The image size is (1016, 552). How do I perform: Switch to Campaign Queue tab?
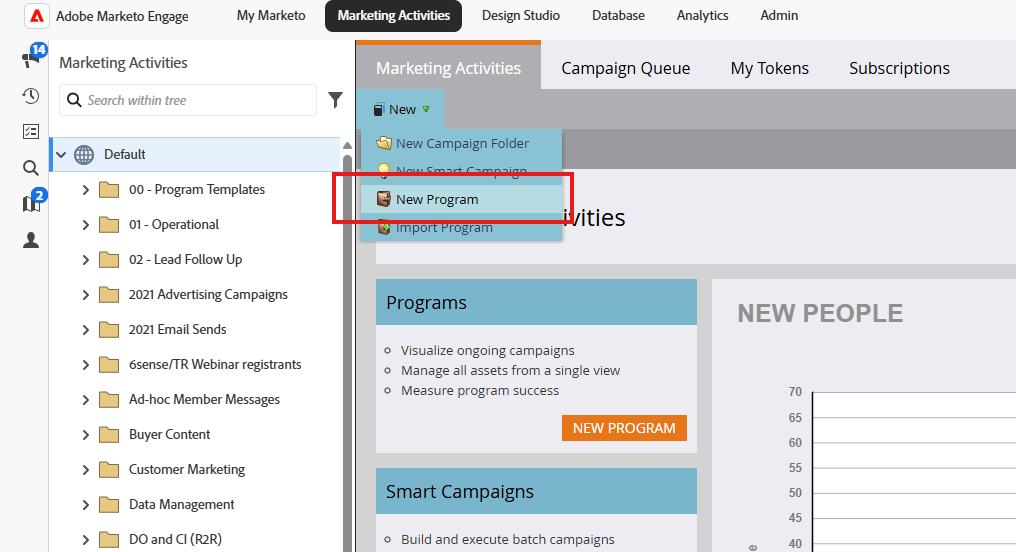[625, 68]
